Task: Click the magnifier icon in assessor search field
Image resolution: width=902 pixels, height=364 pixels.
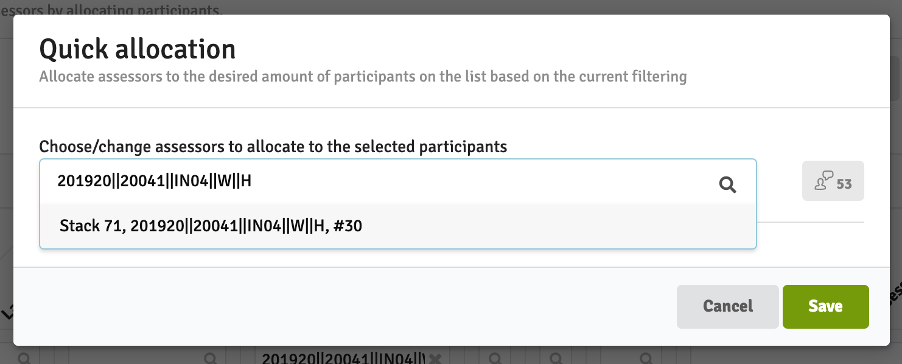Action: pyautogui.click(x=727, y=185)
